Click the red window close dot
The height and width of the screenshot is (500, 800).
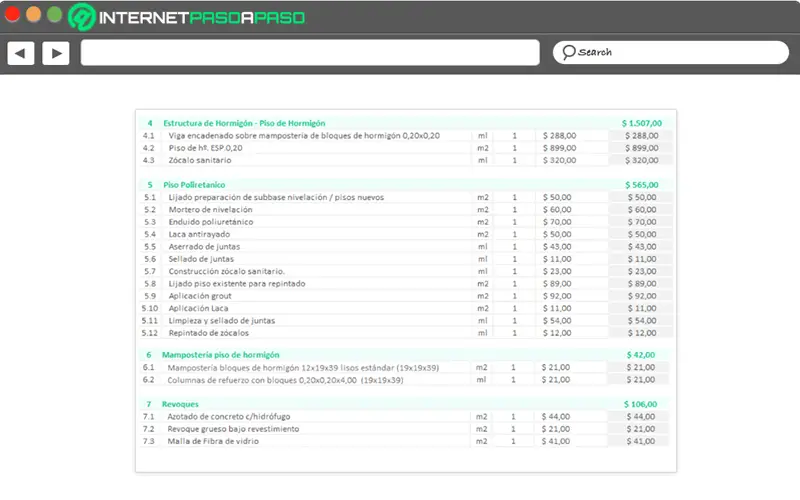(x=12, y=14)
